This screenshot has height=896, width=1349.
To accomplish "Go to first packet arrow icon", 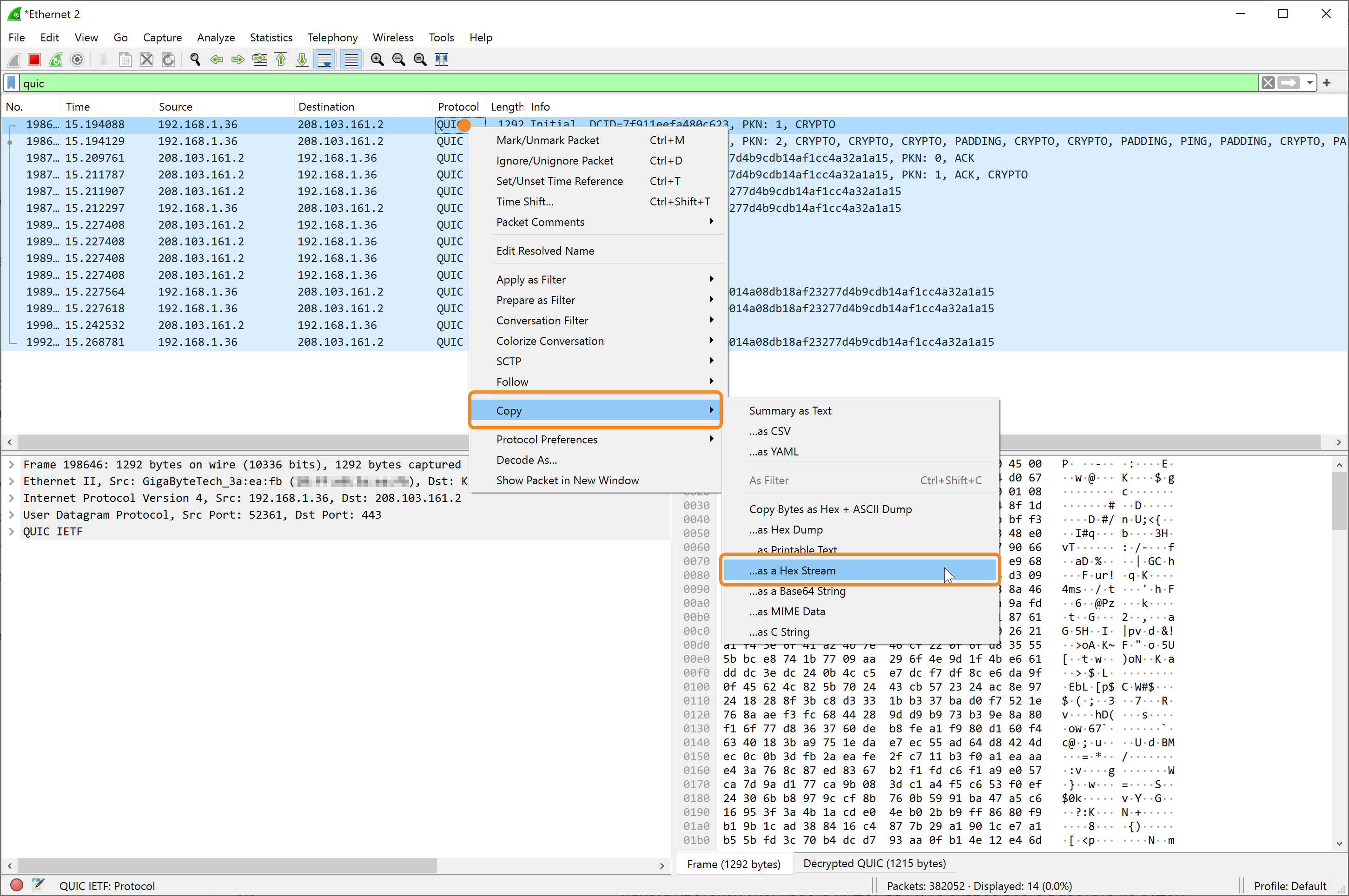I will [281, 59].
